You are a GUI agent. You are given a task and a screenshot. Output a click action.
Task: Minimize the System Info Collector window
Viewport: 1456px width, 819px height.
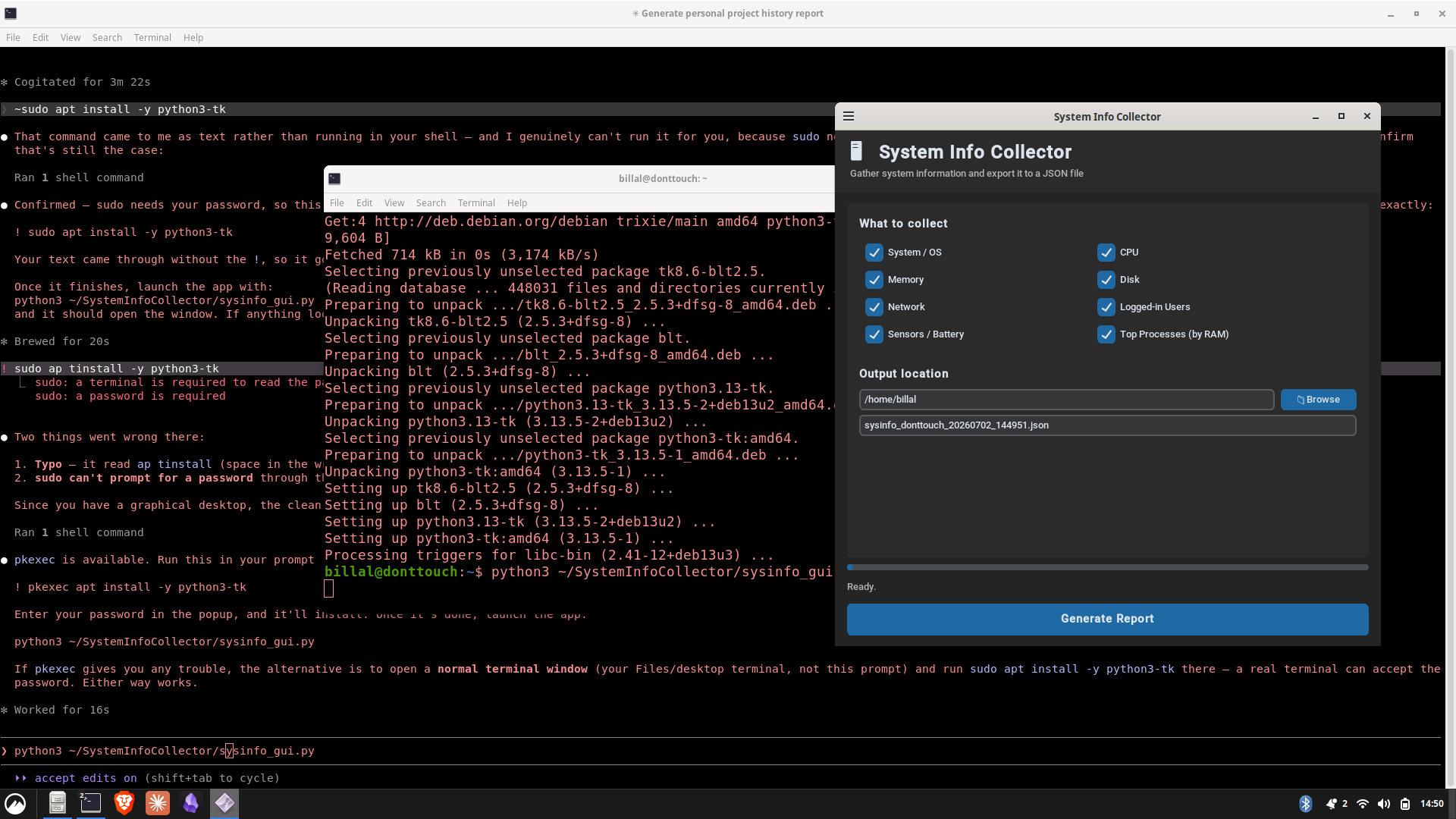tap(1316, 117)
